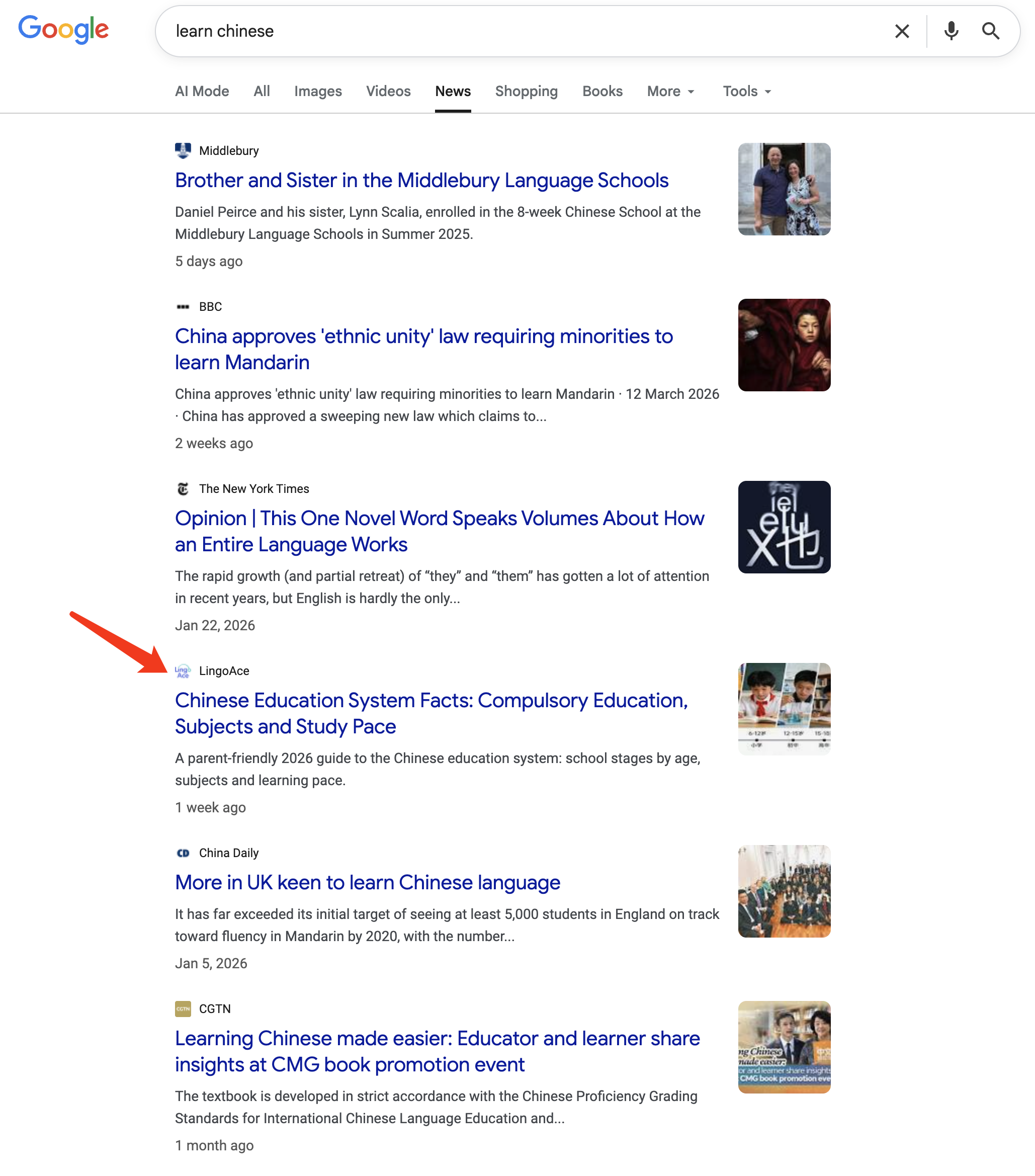Click the BBC article thumbnail of child monk
Screen dimensions: 1035x1176
[x=784, y=345]
